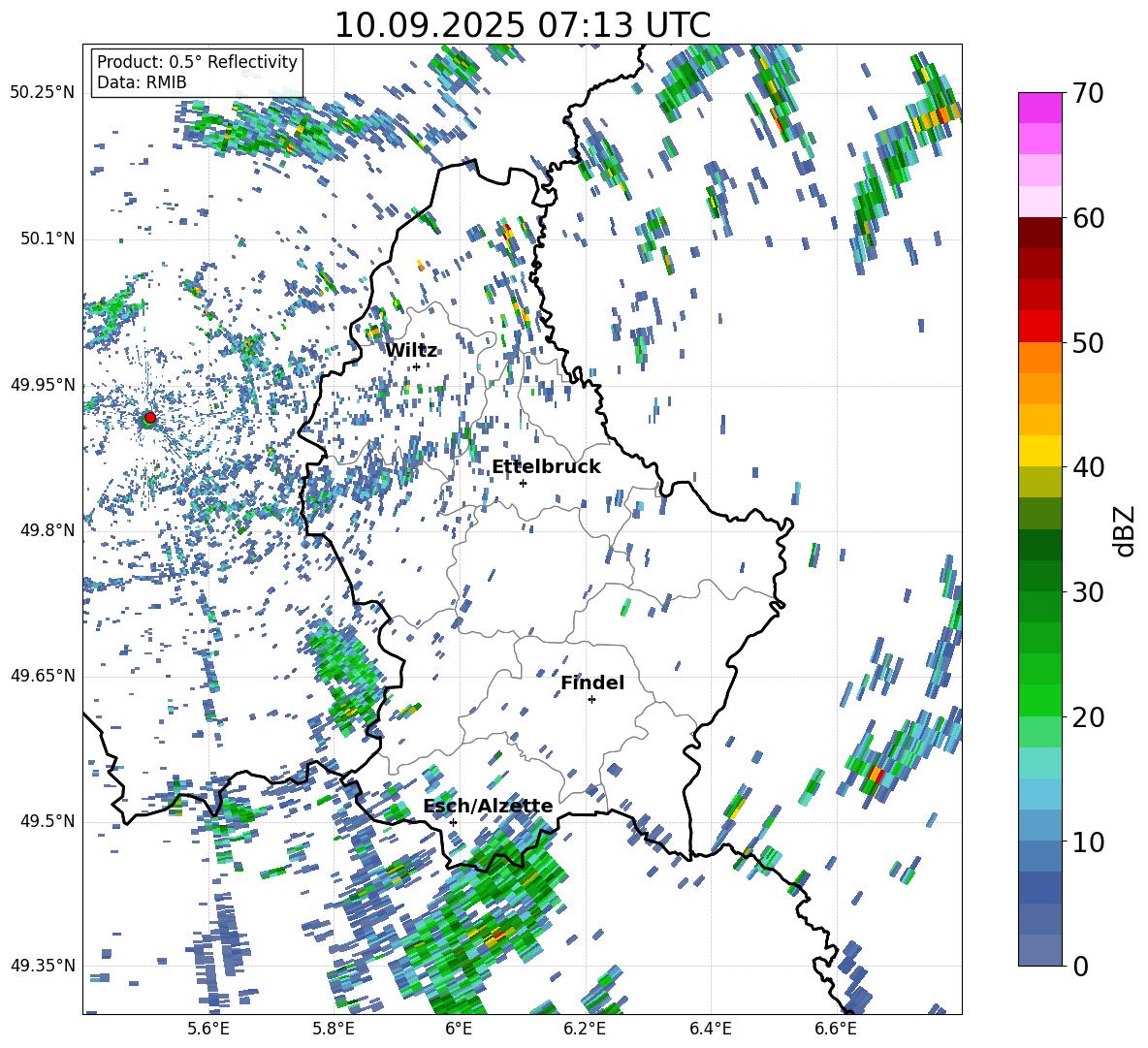The height and width of the screenshot is (1048, 1148).
Task: Click the title '10.09.2025 07:13 UTC'
Action: pos(522,25)
